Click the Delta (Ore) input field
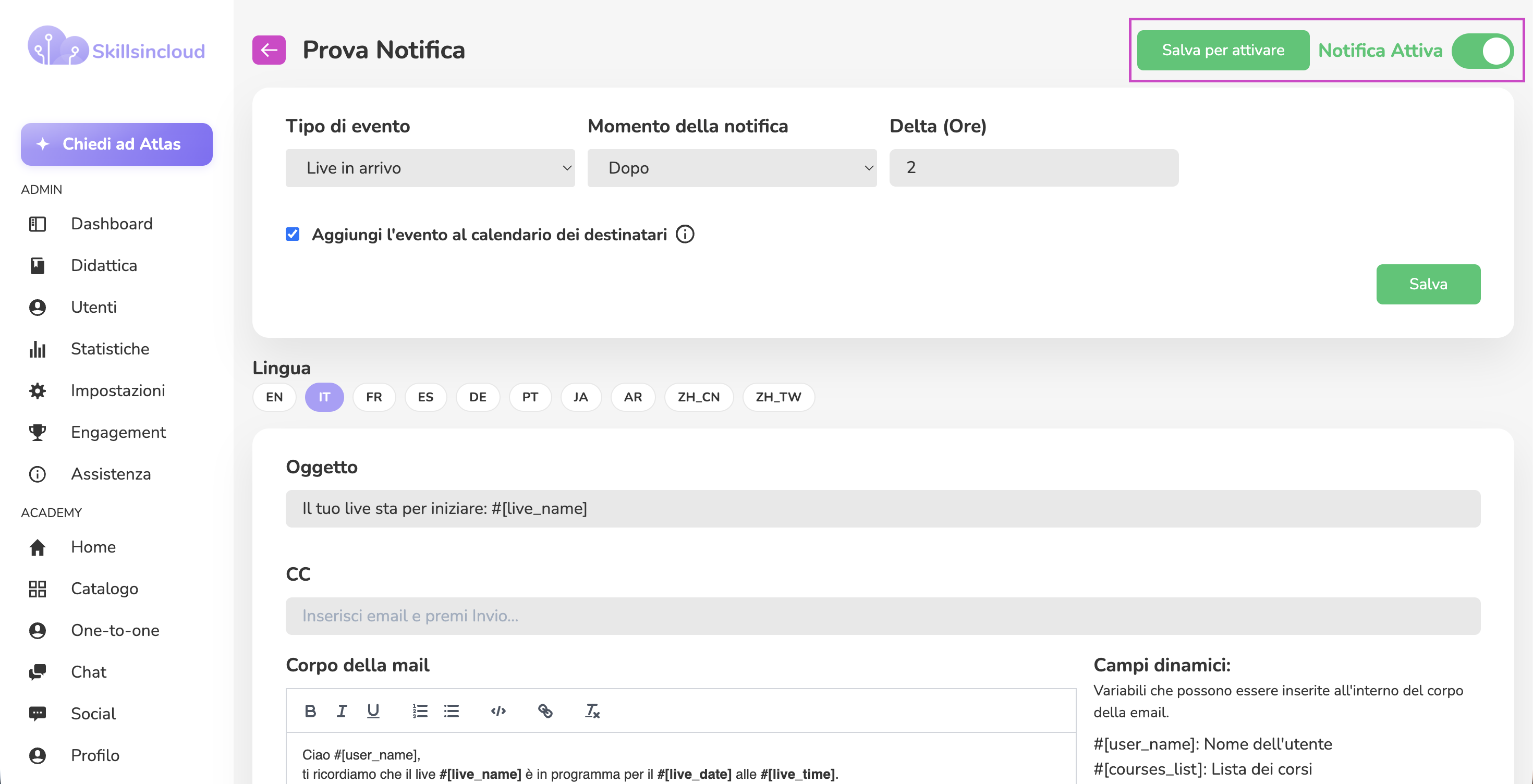Viewport: 1533px width, 784px height. click(1033, 168)
